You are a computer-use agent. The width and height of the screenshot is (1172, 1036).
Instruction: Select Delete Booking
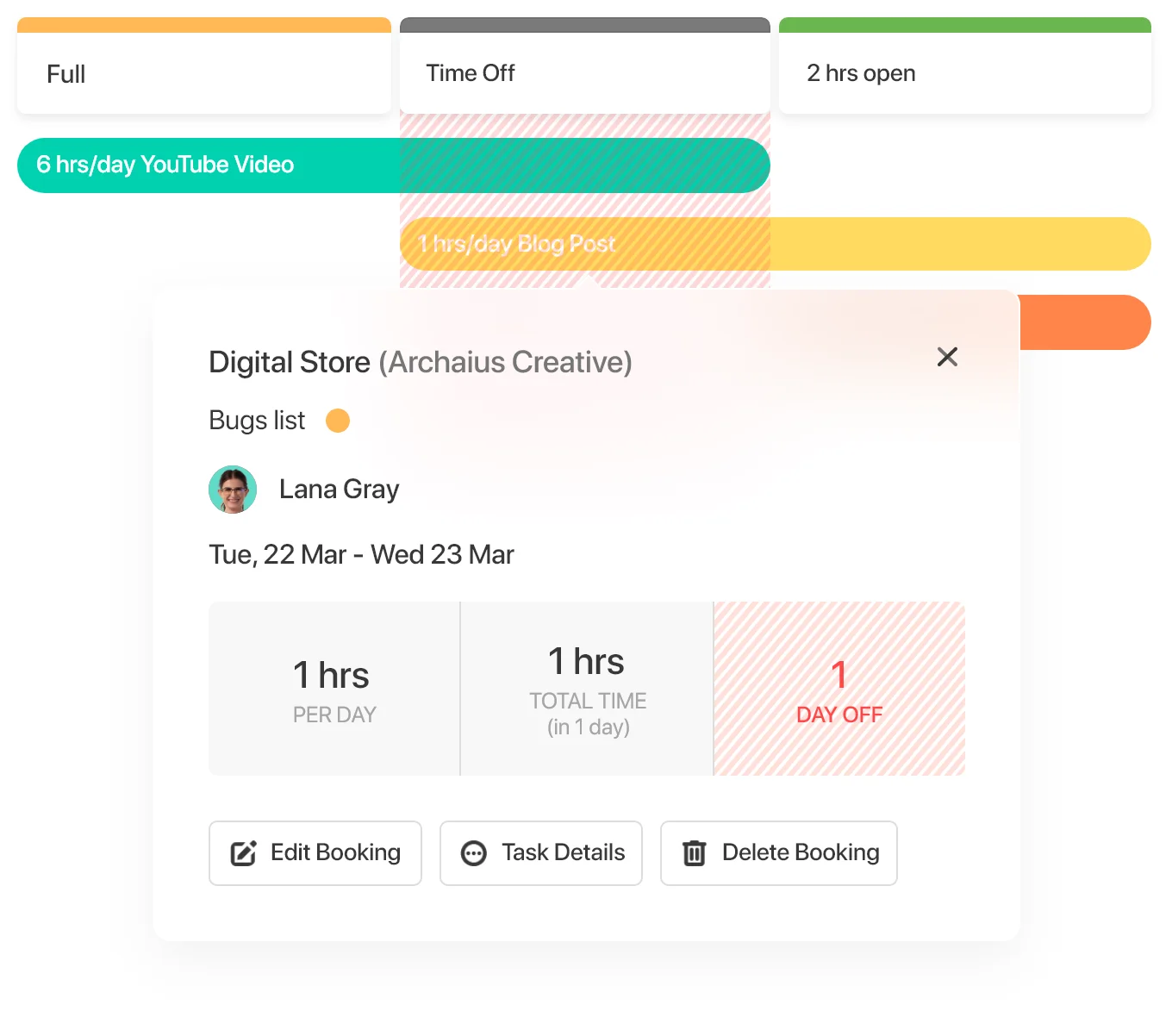click(x=779, y=853)
